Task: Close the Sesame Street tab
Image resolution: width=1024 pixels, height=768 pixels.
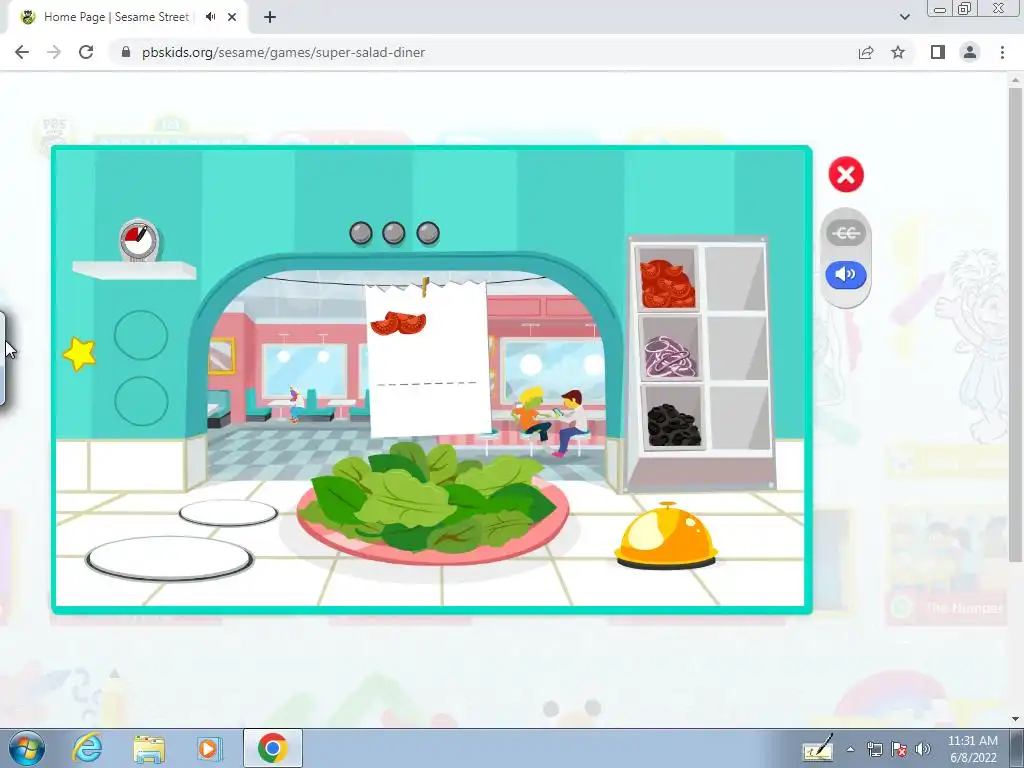Action: pos(232,17)
